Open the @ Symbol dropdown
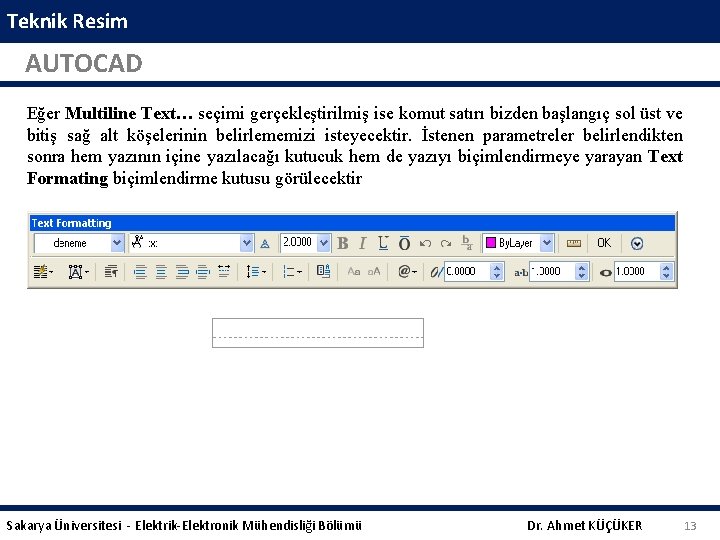 click(407, 271)
